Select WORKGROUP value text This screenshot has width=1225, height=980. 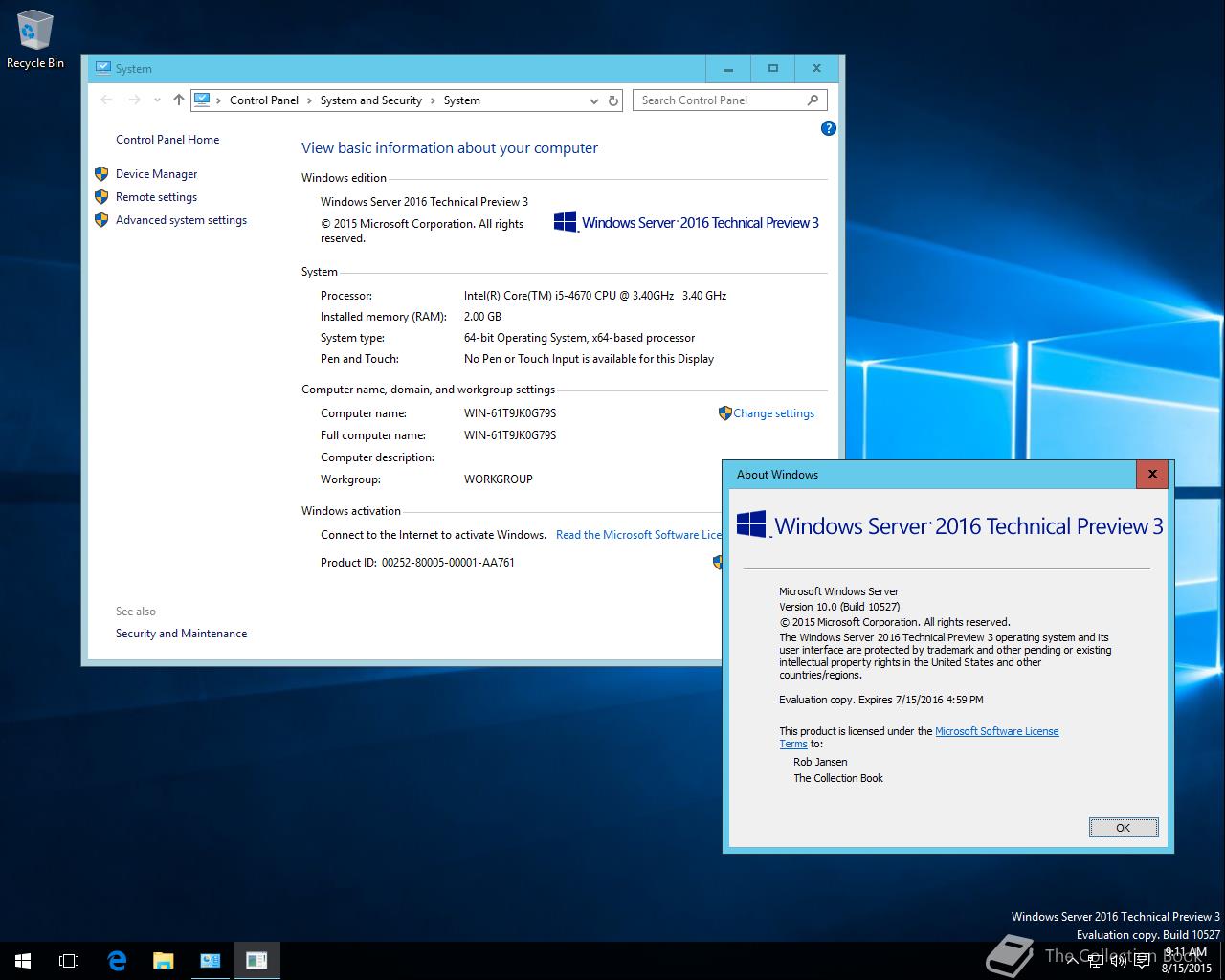point(498,479)
